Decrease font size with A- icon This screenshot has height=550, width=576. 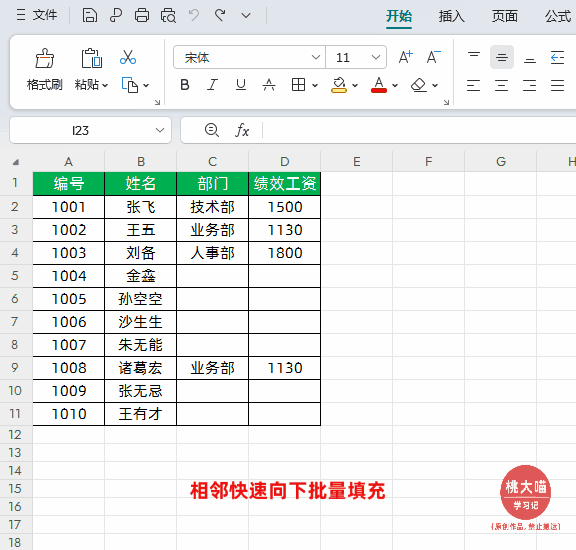(x=433, y=57)
